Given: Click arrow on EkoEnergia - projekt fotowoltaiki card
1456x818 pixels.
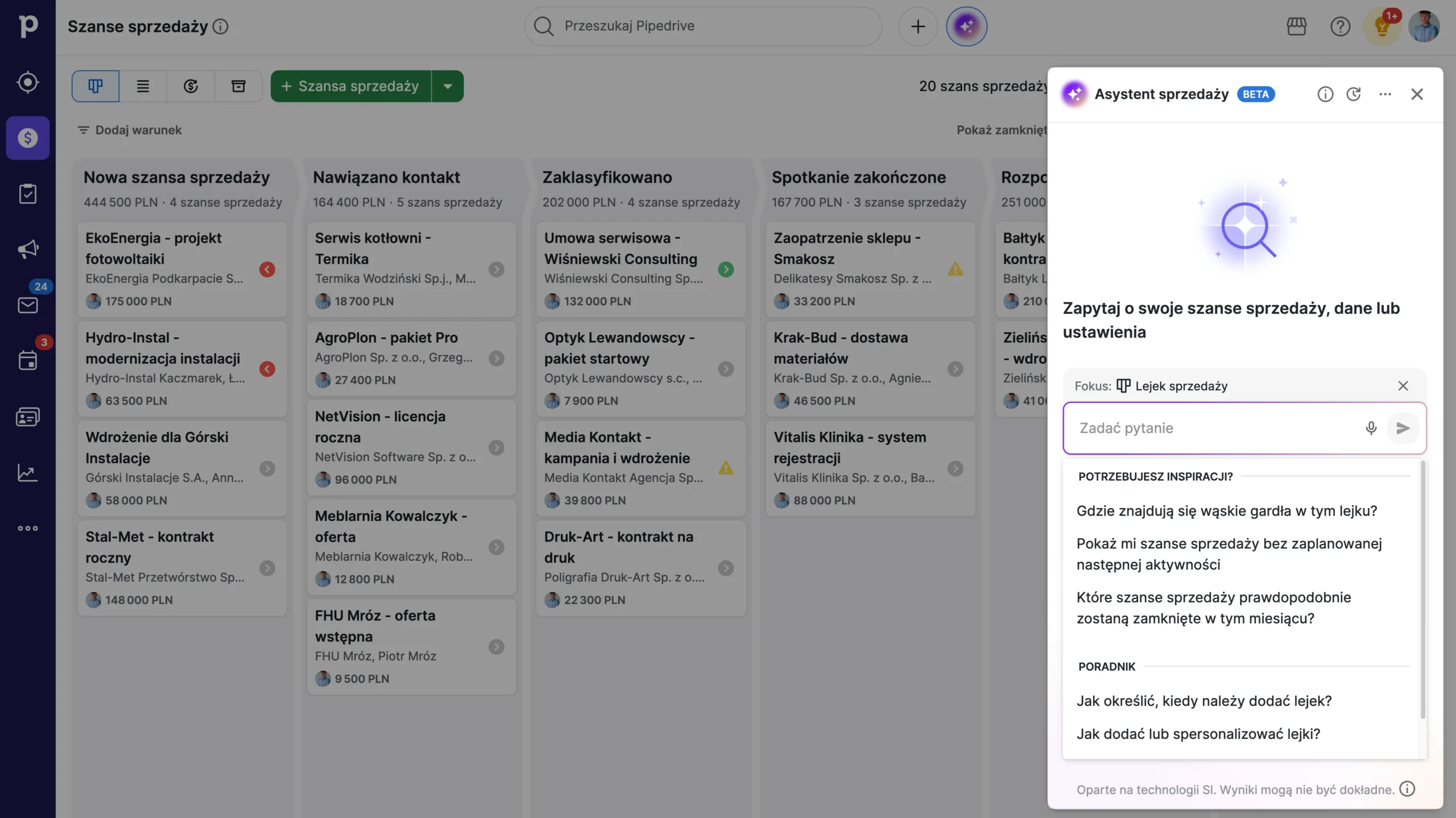Looking at the screenshot, I should point(267,269).
